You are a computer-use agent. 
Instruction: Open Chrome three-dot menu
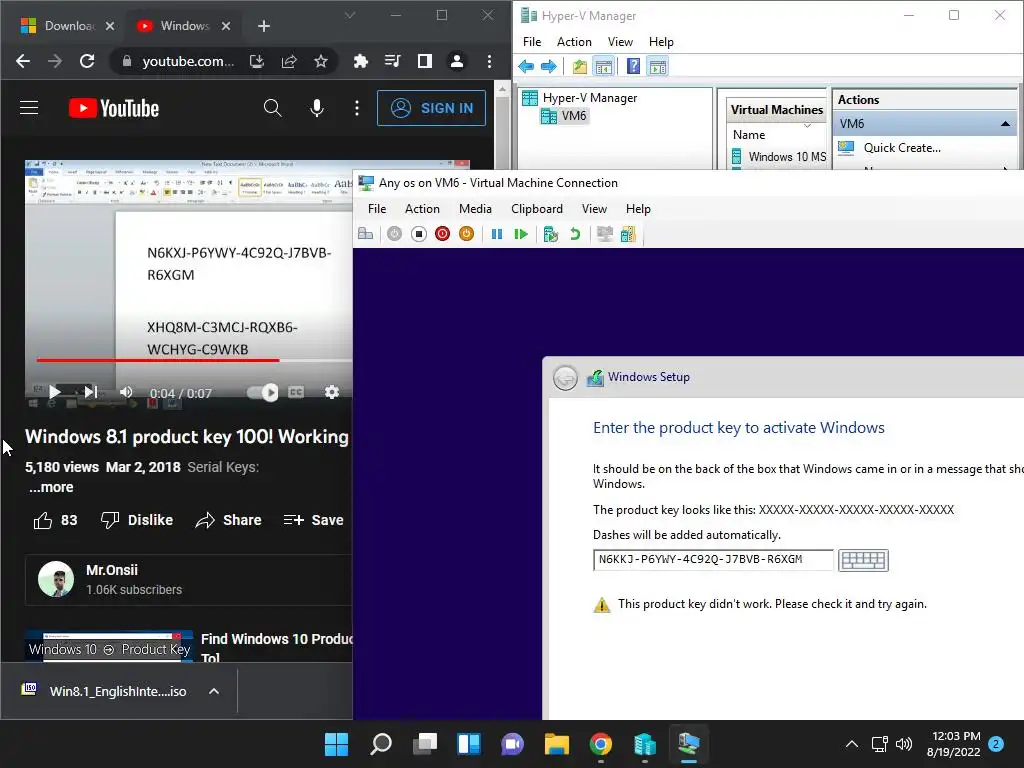point(489,61)
